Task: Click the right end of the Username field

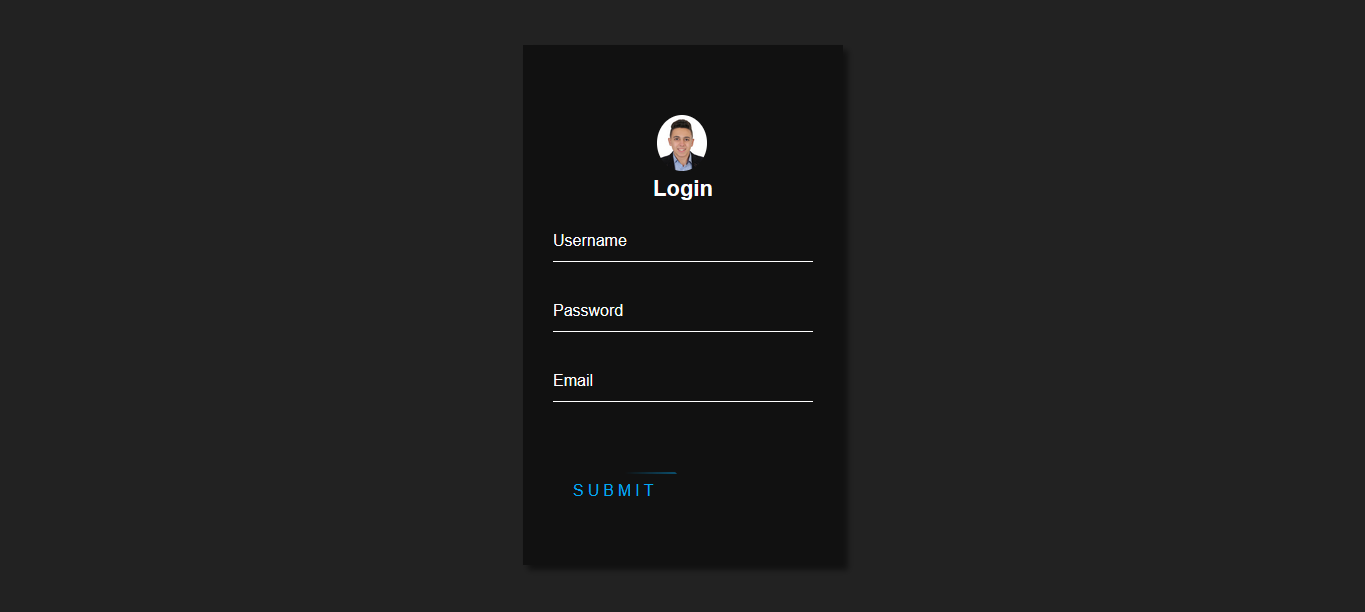Action: click(x=800, y=241)
